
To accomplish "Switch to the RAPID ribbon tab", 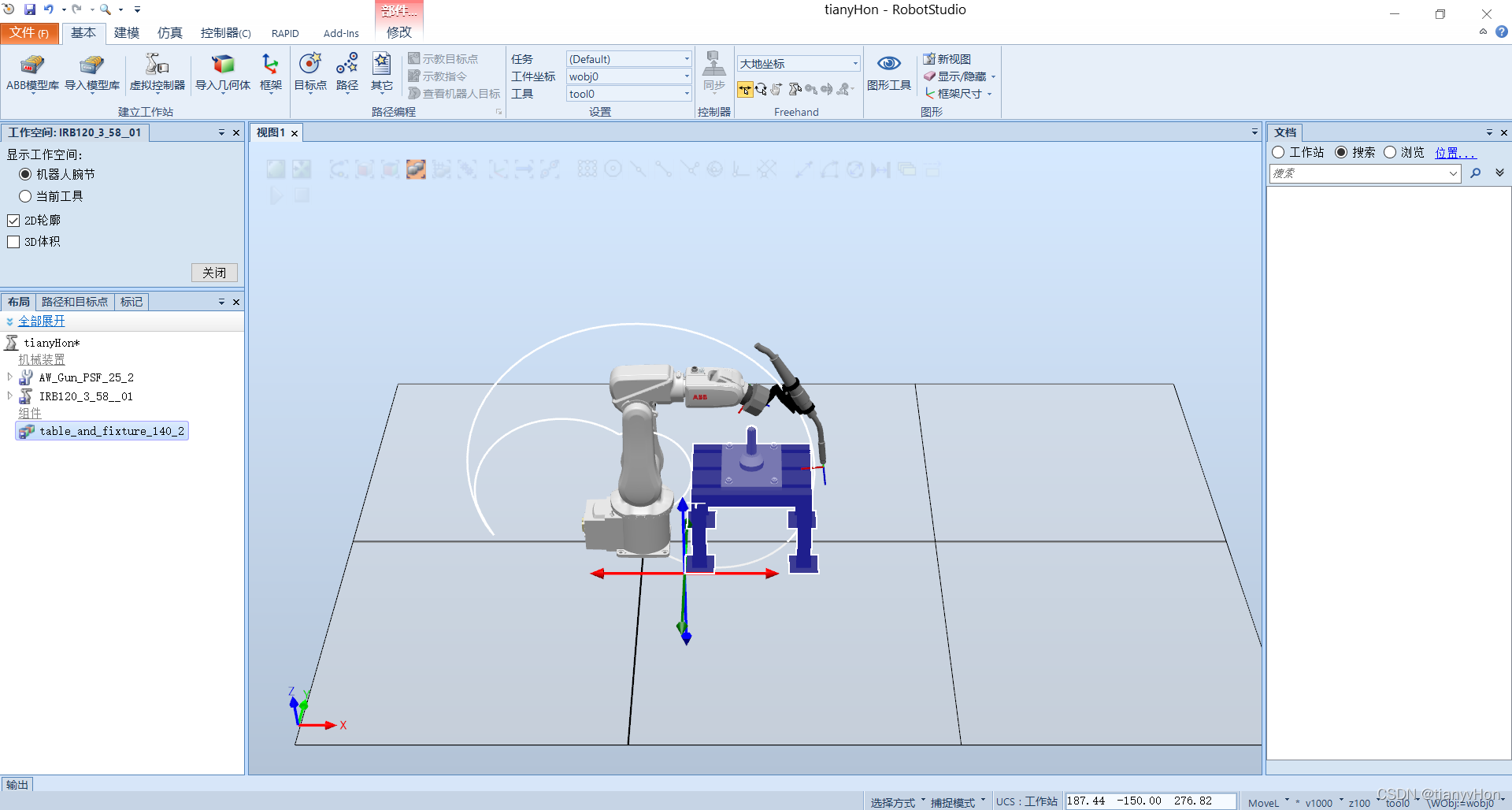I will pyautogui.click(x=285, y=33).
